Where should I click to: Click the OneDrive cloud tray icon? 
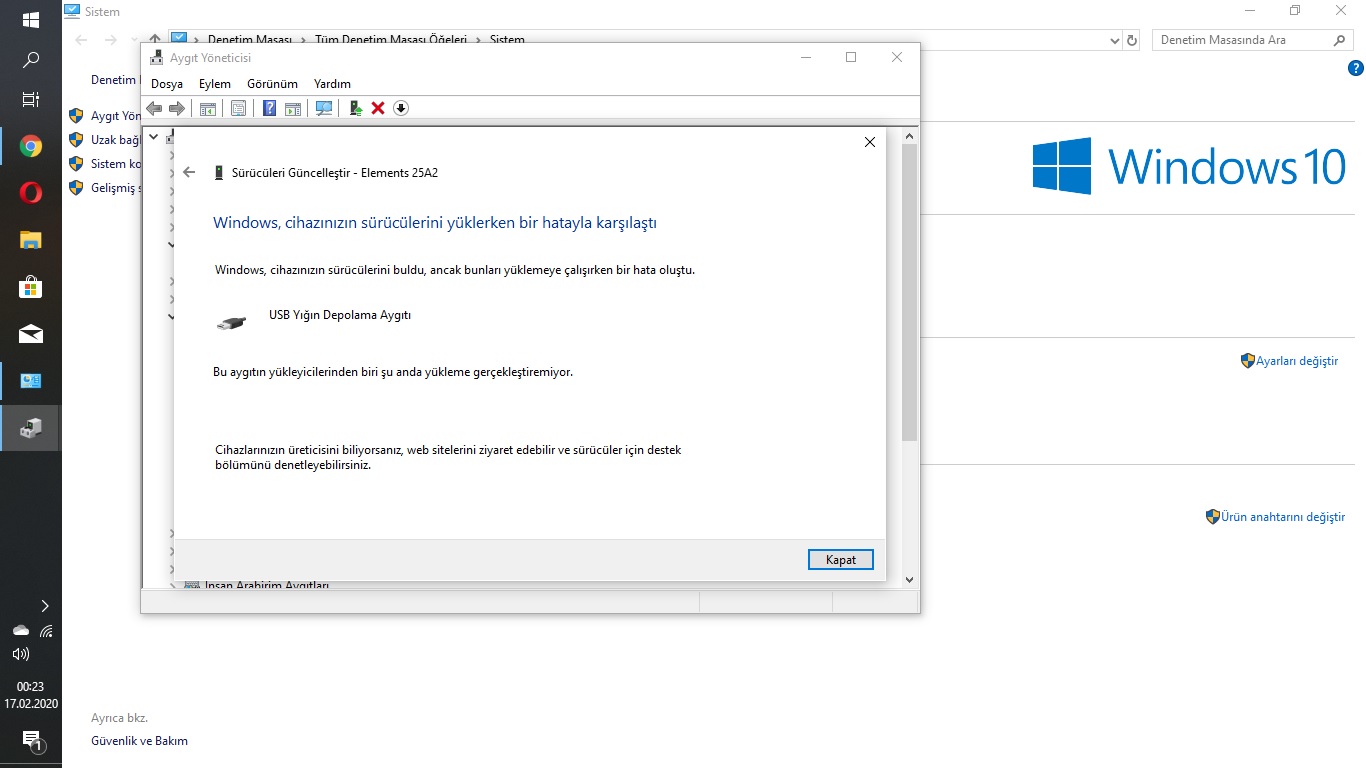[x=20, y=631]
